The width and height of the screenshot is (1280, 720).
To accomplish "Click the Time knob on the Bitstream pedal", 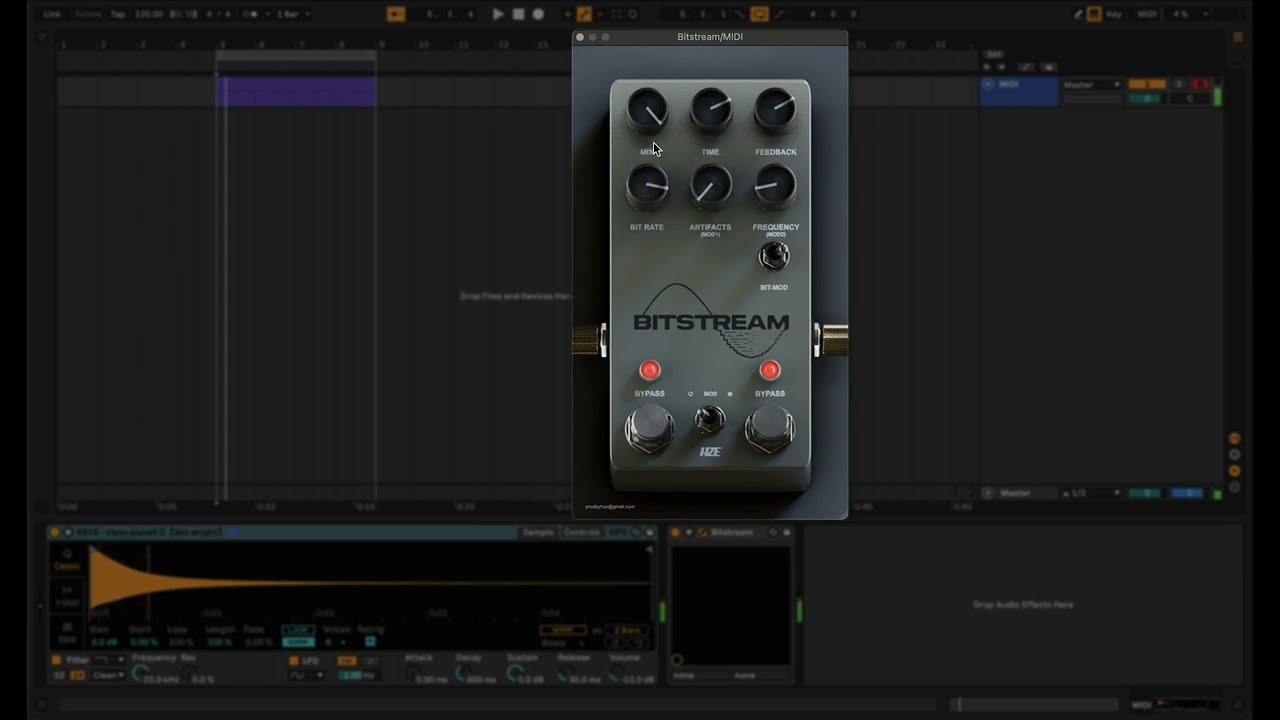I will click(711, 111).
